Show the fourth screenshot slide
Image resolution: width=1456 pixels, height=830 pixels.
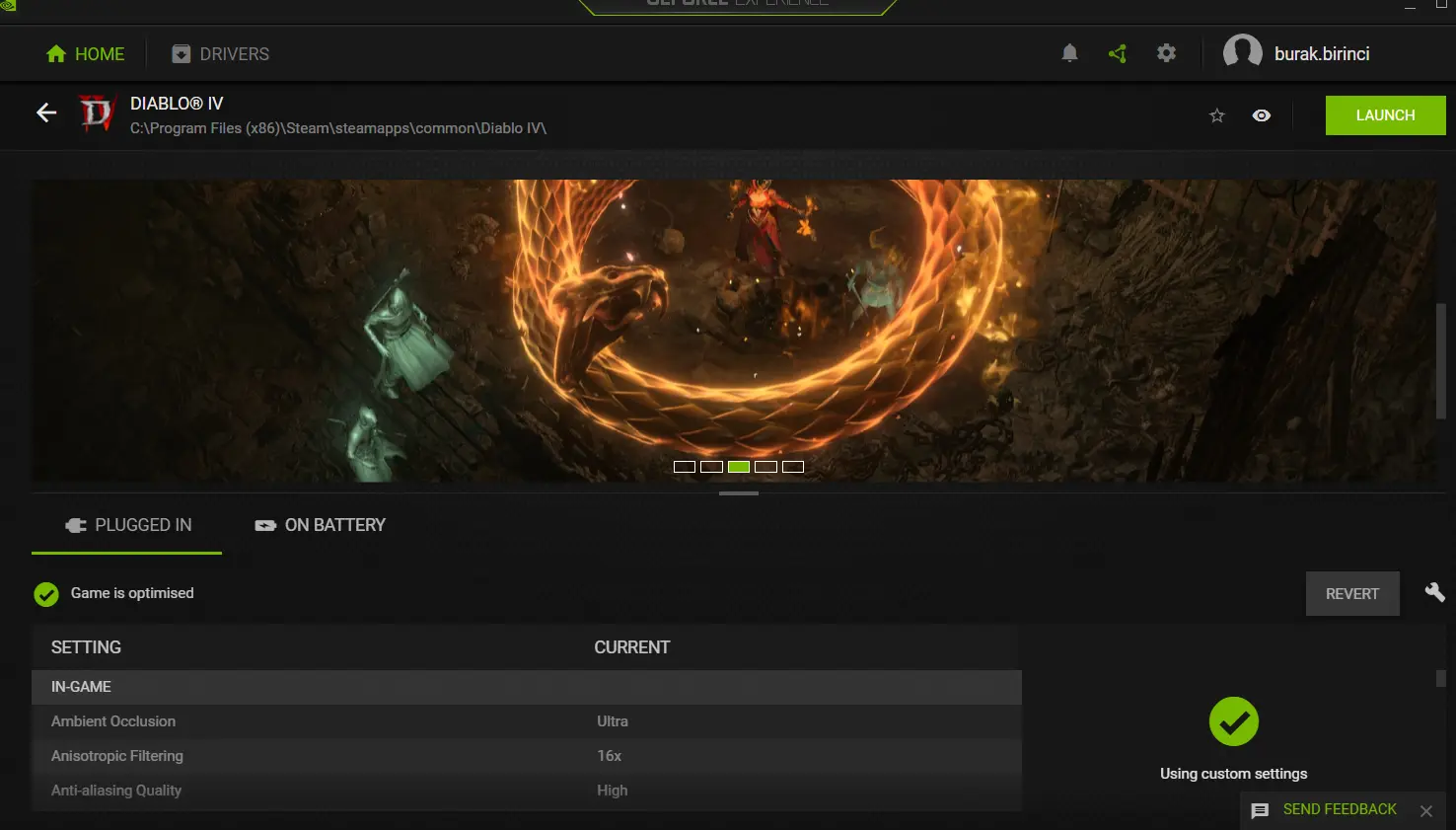coord(765,467)
